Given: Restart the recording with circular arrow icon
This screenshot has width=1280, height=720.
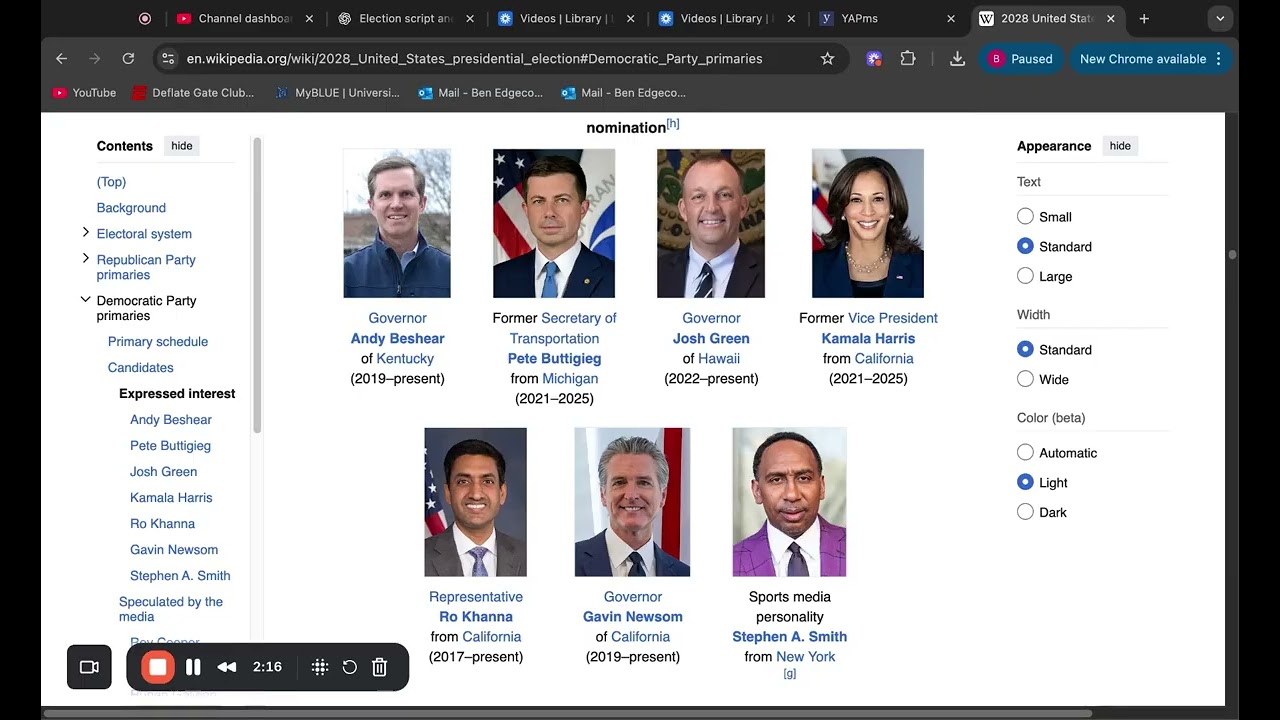Looking at the screenshot, I should 350,667.
